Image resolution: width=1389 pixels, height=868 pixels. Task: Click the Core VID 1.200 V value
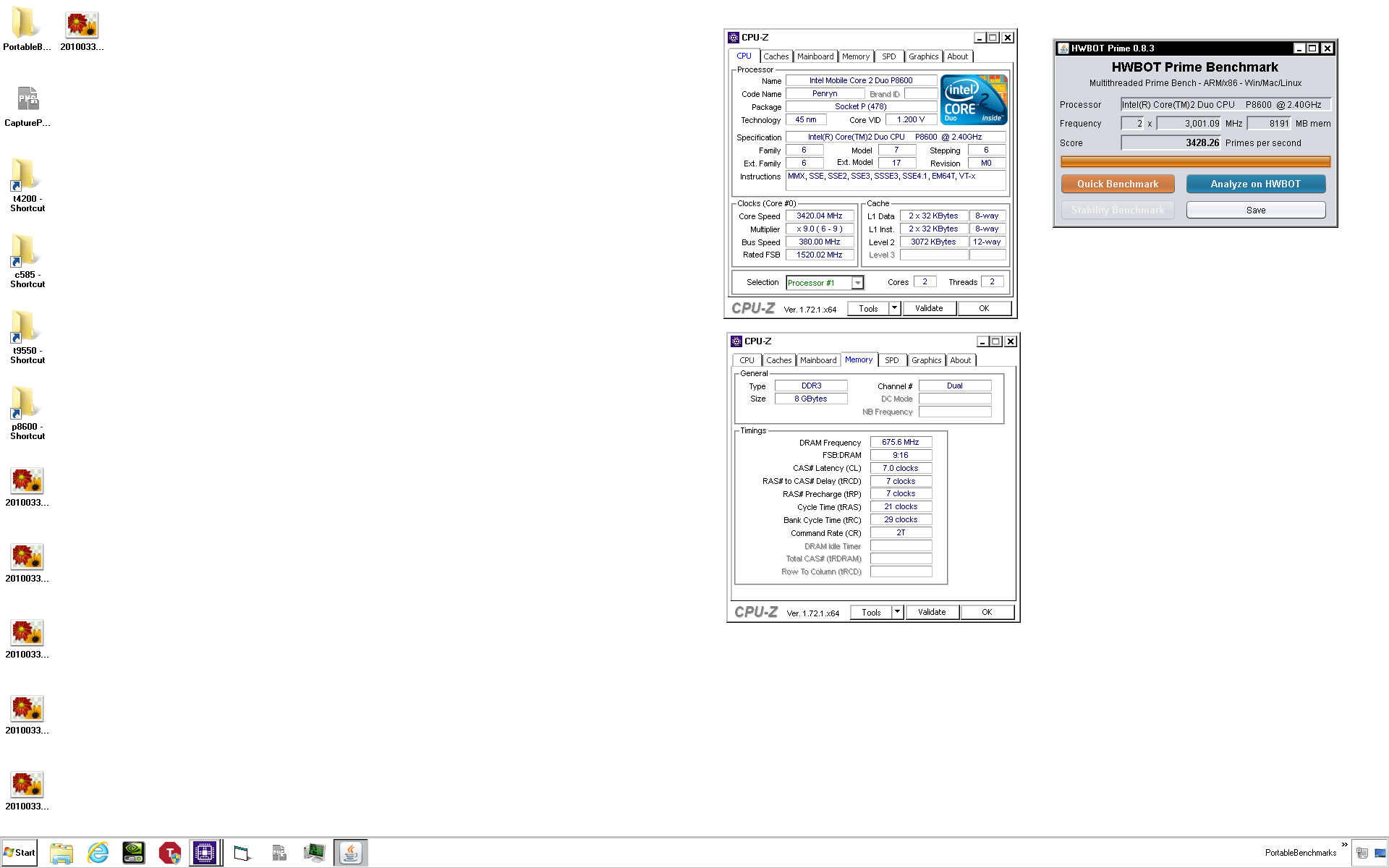pos(911,119)
